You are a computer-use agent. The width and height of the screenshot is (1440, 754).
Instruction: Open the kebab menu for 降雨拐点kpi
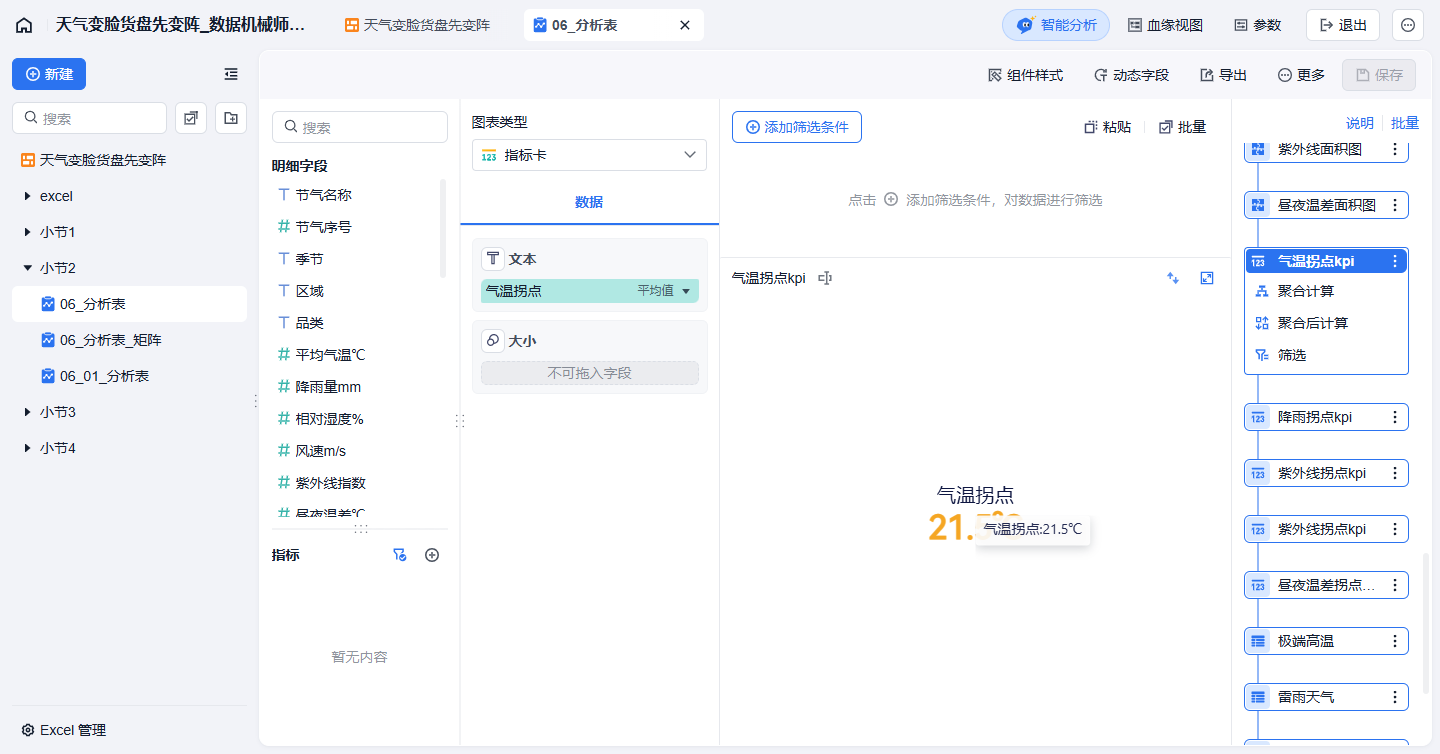coord(1395,417)
